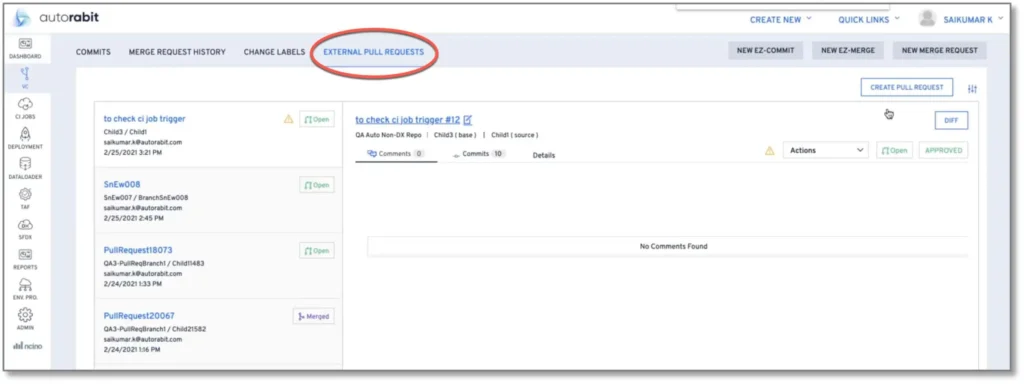Click the AutoRABIT logo

[x=56, y=18]
